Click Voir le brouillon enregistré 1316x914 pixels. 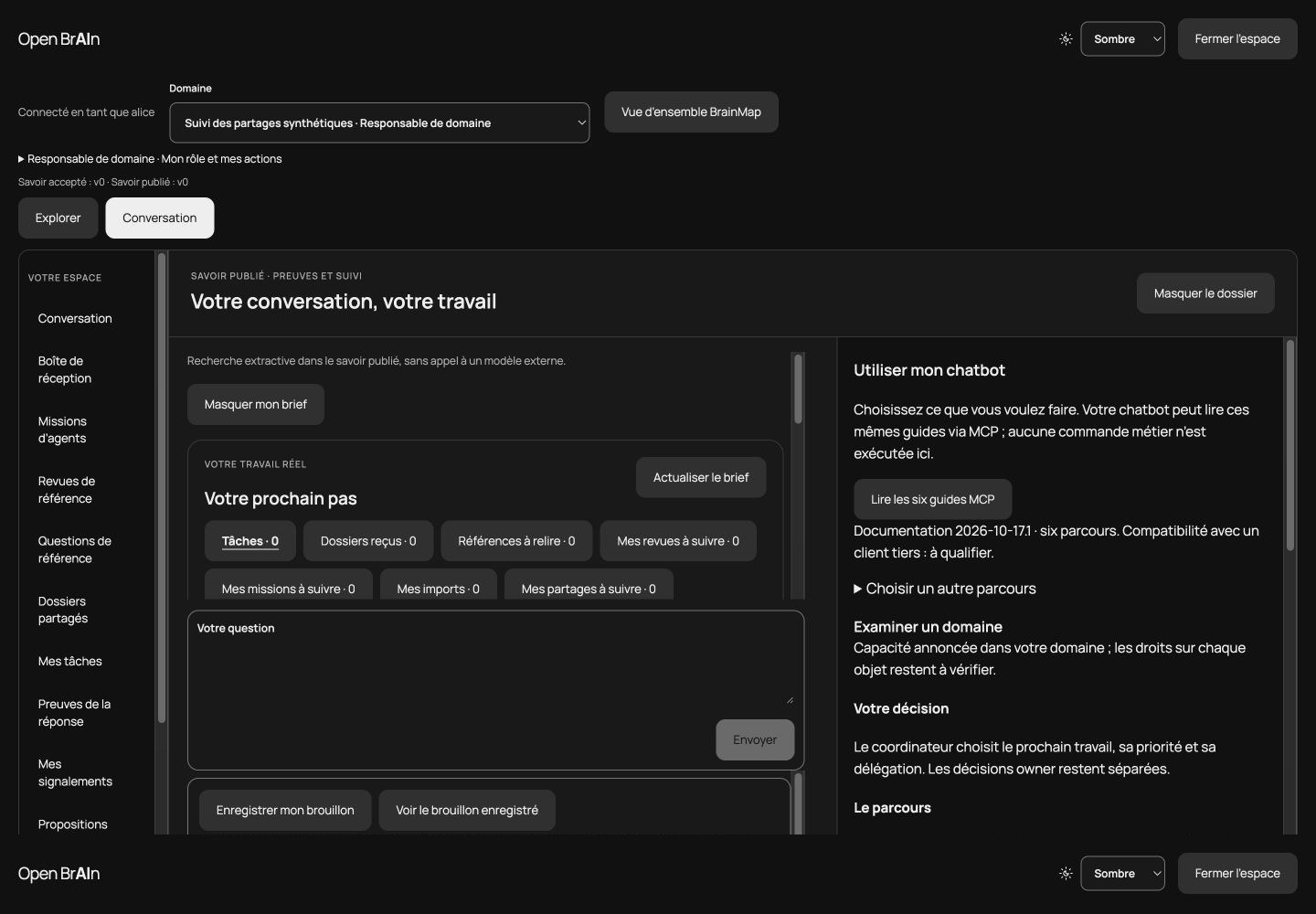click(x=467, y=810)
